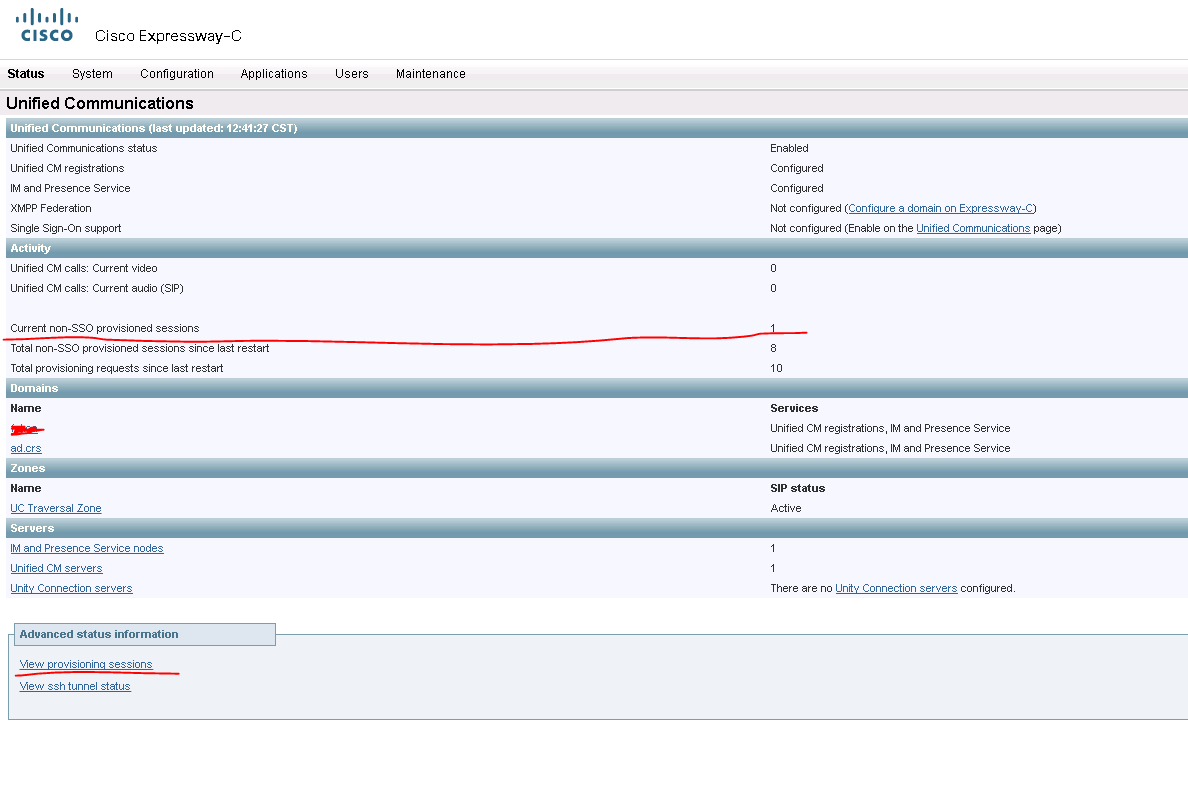Select the Unified CM registrations label
This screenshot has height=808, width=1188.
(67, 168)
